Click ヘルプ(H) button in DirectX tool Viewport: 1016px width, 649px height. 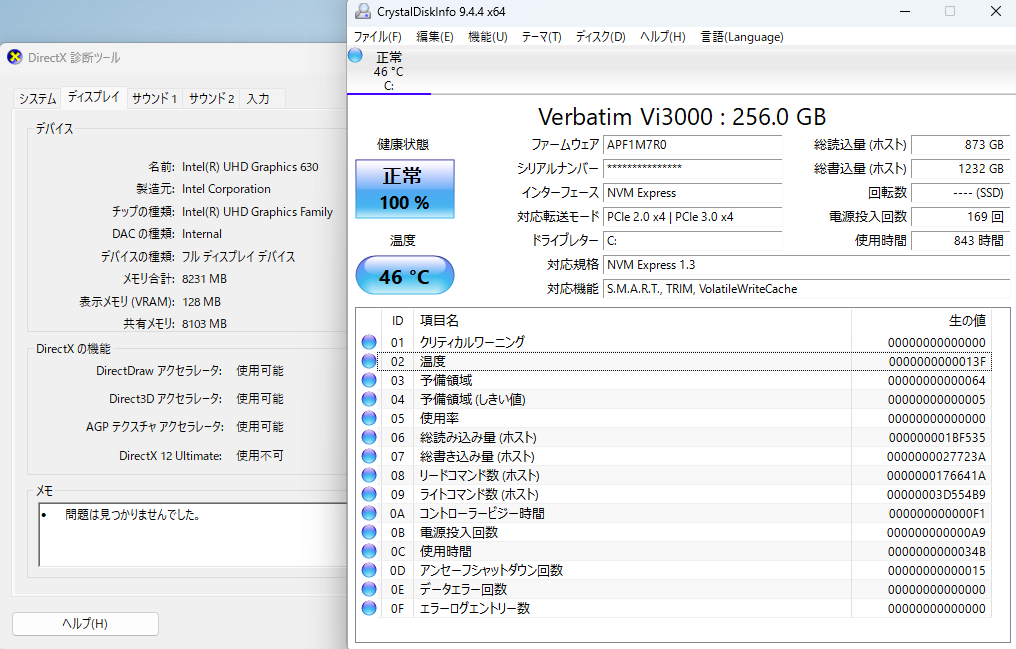click(85, 624)
